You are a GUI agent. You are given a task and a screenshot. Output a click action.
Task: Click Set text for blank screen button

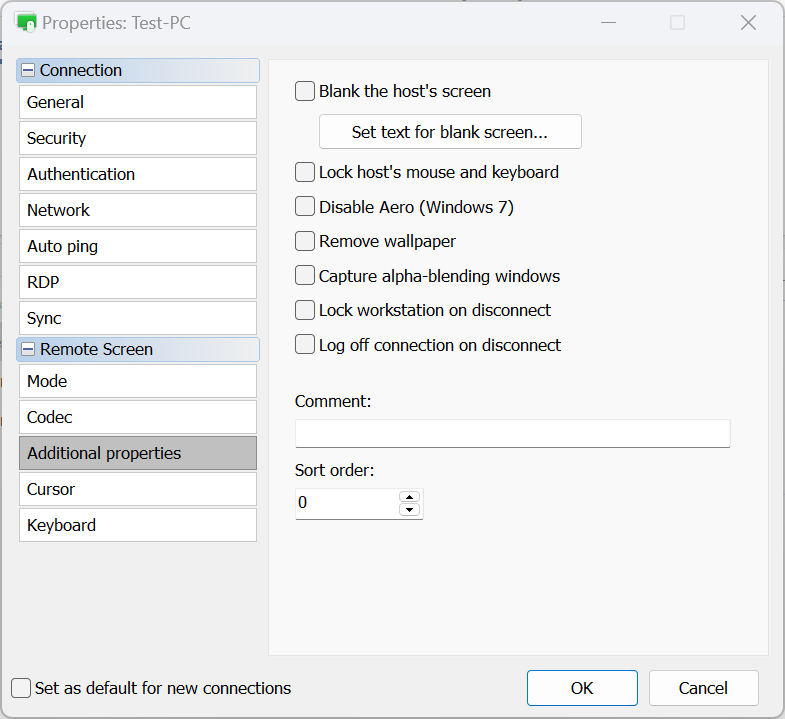(450, 132)
